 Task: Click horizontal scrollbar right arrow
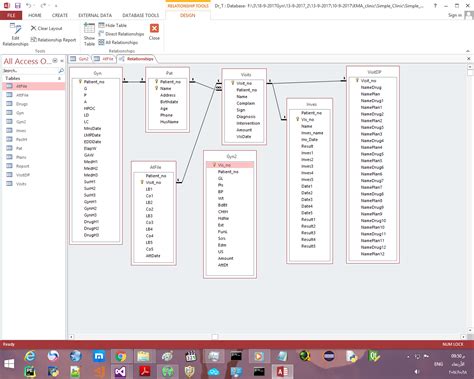pyautogui.click(x=463, y=337)
